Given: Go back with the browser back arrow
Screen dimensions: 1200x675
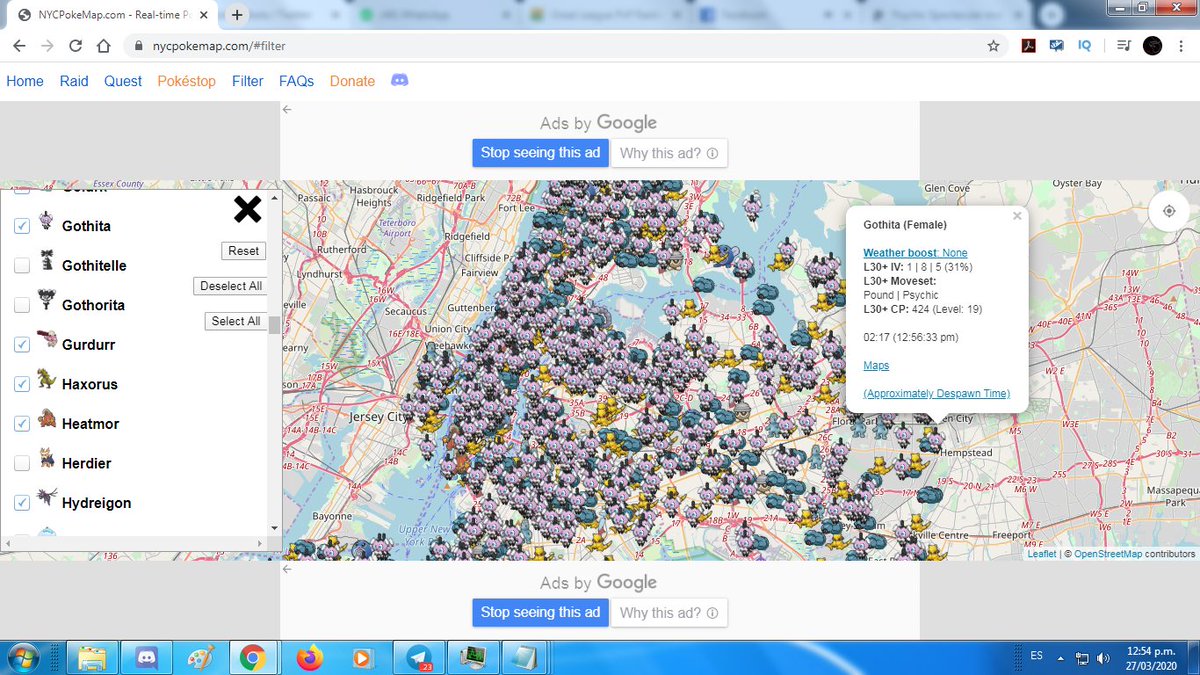Looking at the screenshot, I should point(20,46).
